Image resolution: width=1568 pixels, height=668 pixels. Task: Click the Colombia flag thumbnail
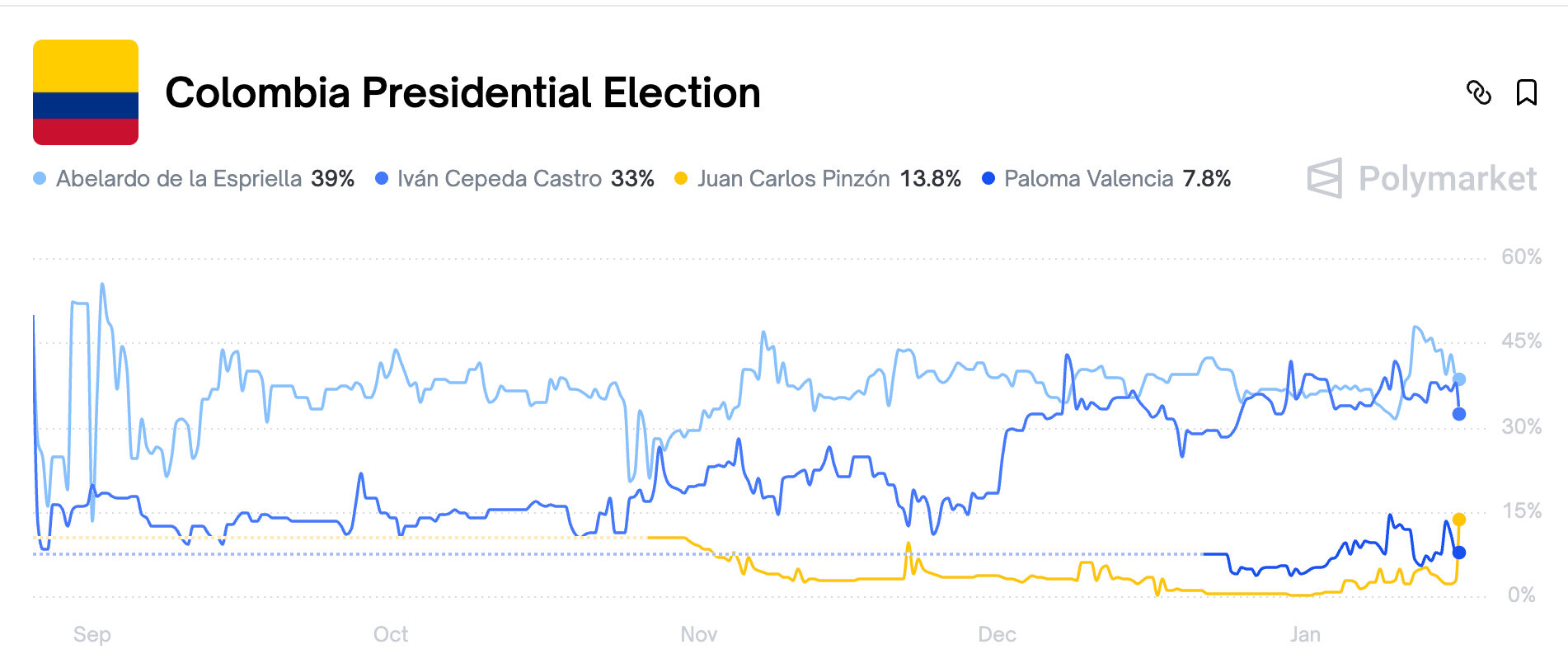(86, 92)
